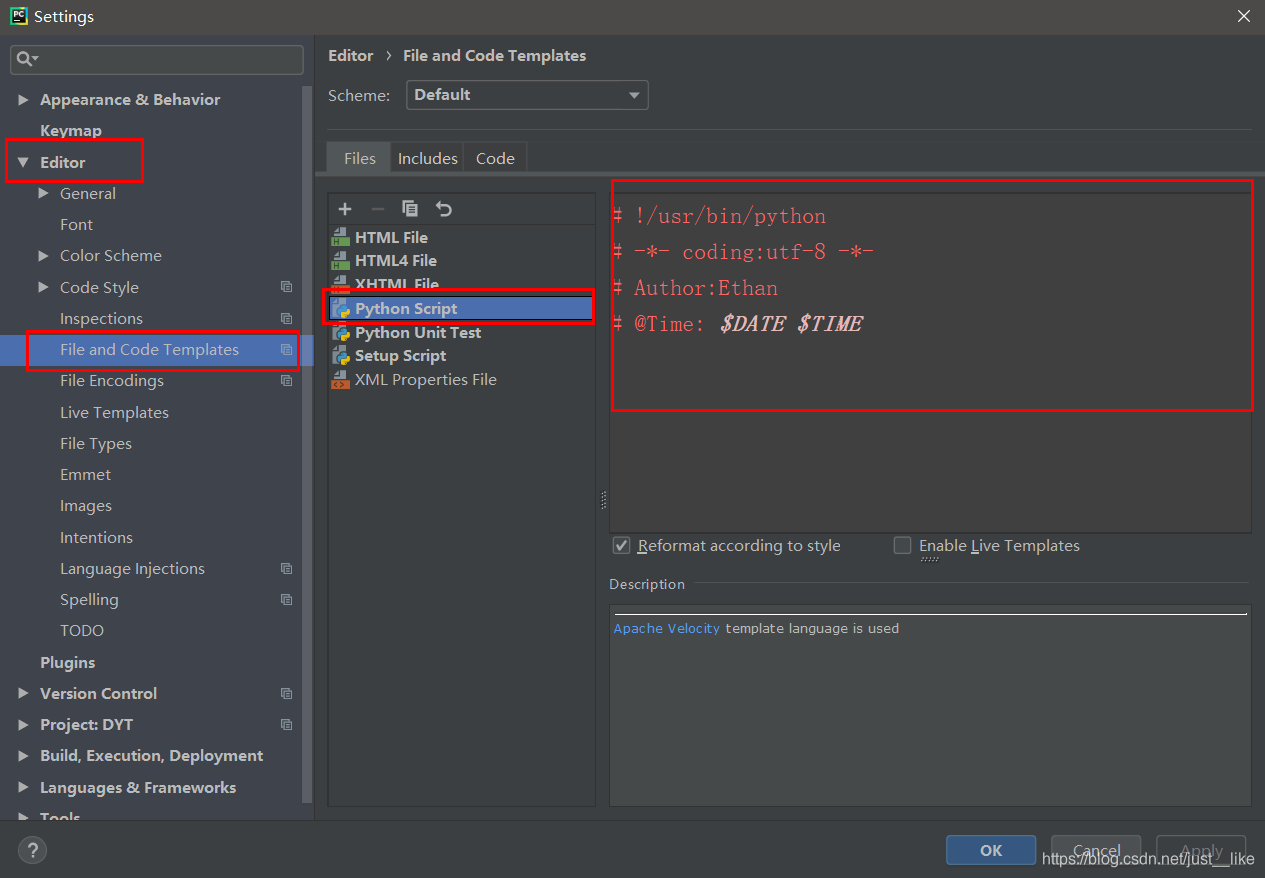Open the Keymap settings page
Image resolution: width=1265 pixels, height=878 pixels.
pos(71,131)
